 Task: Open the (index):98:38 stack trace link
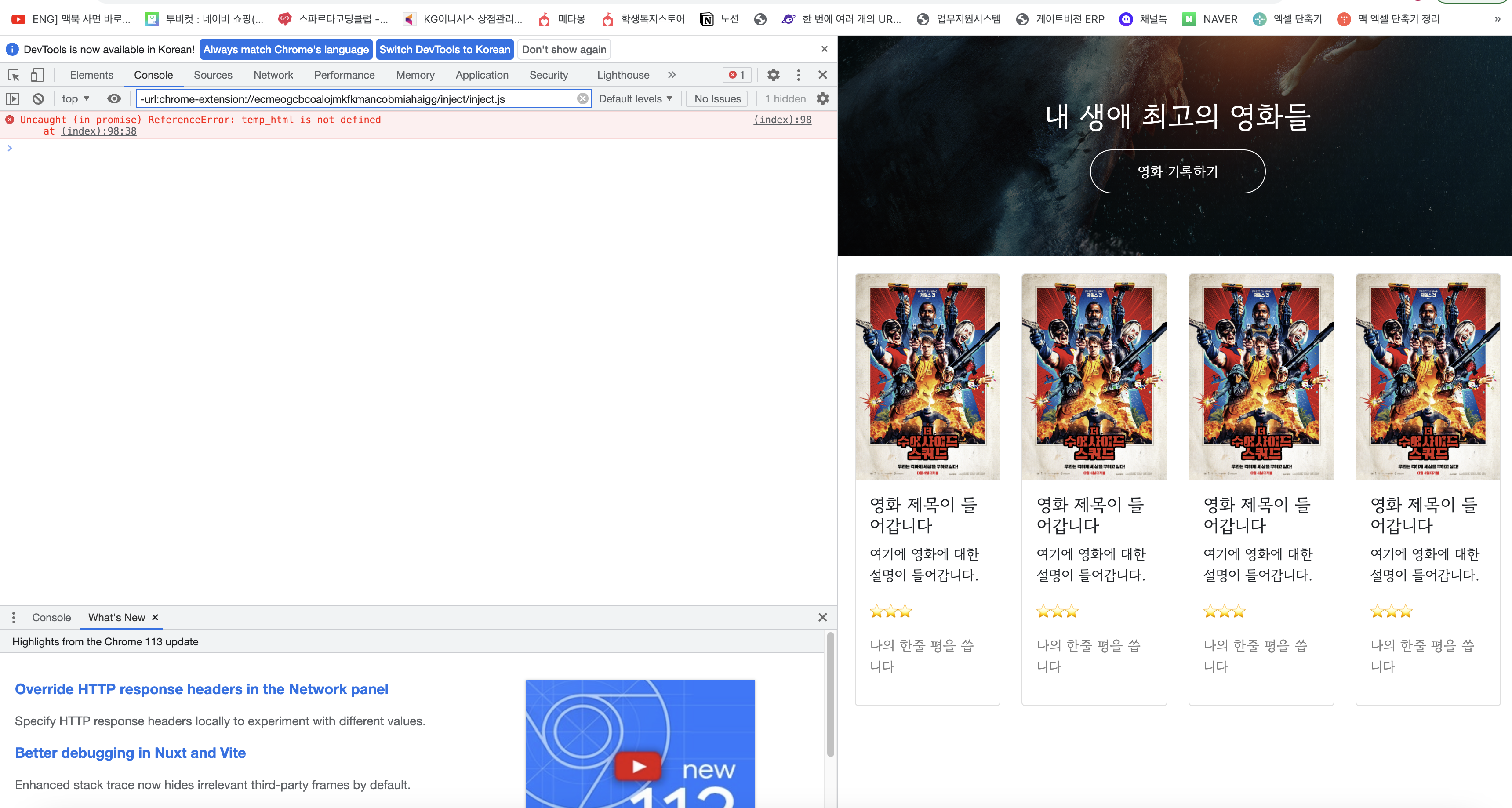pyautogui.click(x=98, y=131)
